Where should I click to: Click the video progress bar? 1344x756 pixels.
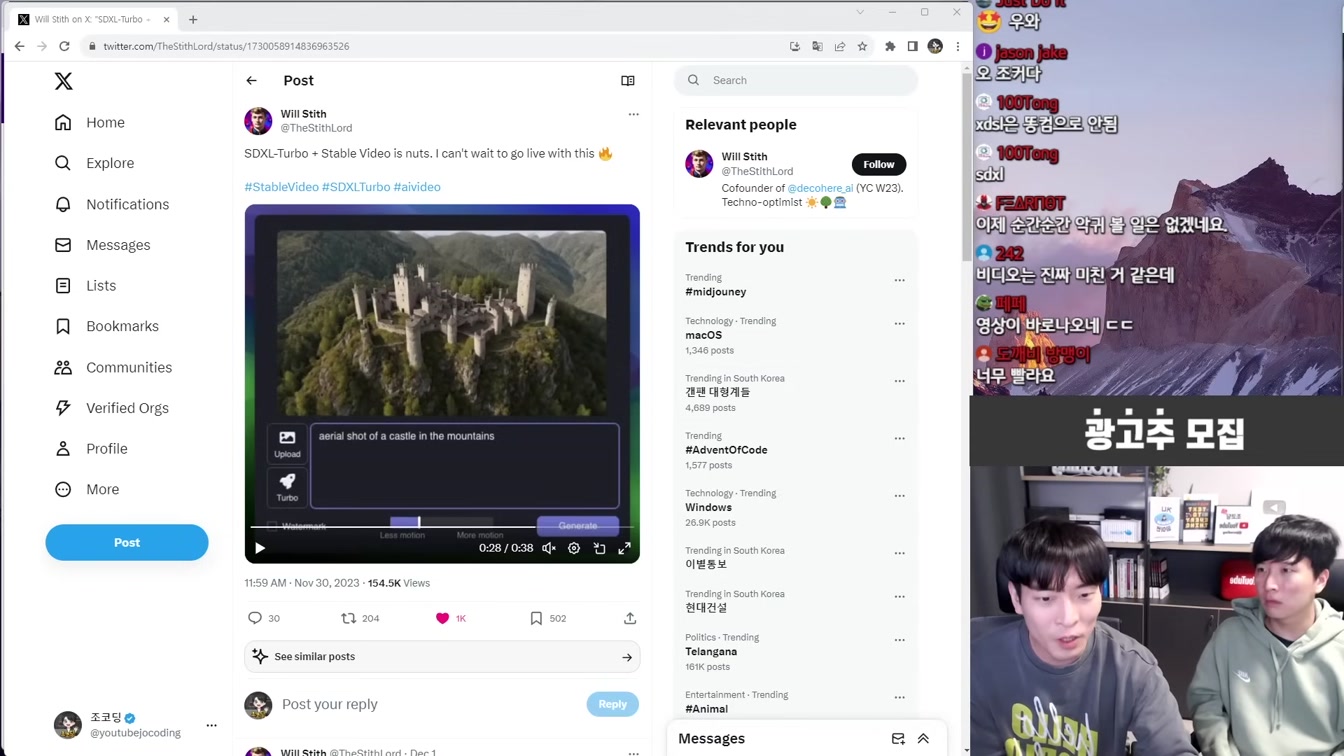point(442,526)
